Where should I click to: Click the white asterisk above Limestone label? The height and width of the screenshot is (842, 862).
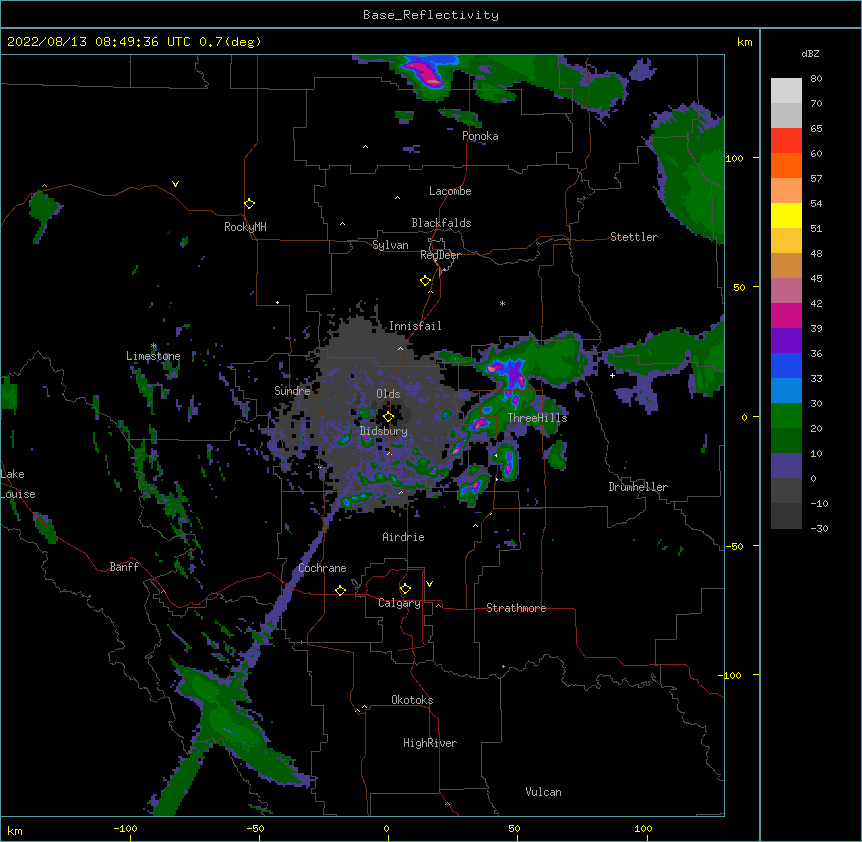(153, 346)
